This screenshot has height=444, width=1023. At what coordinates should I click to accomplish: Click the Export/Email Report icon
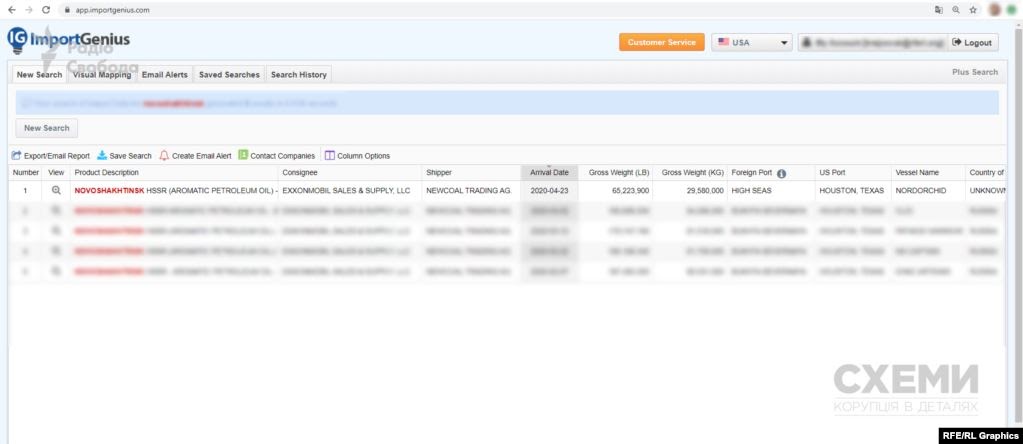coord(16,156)
